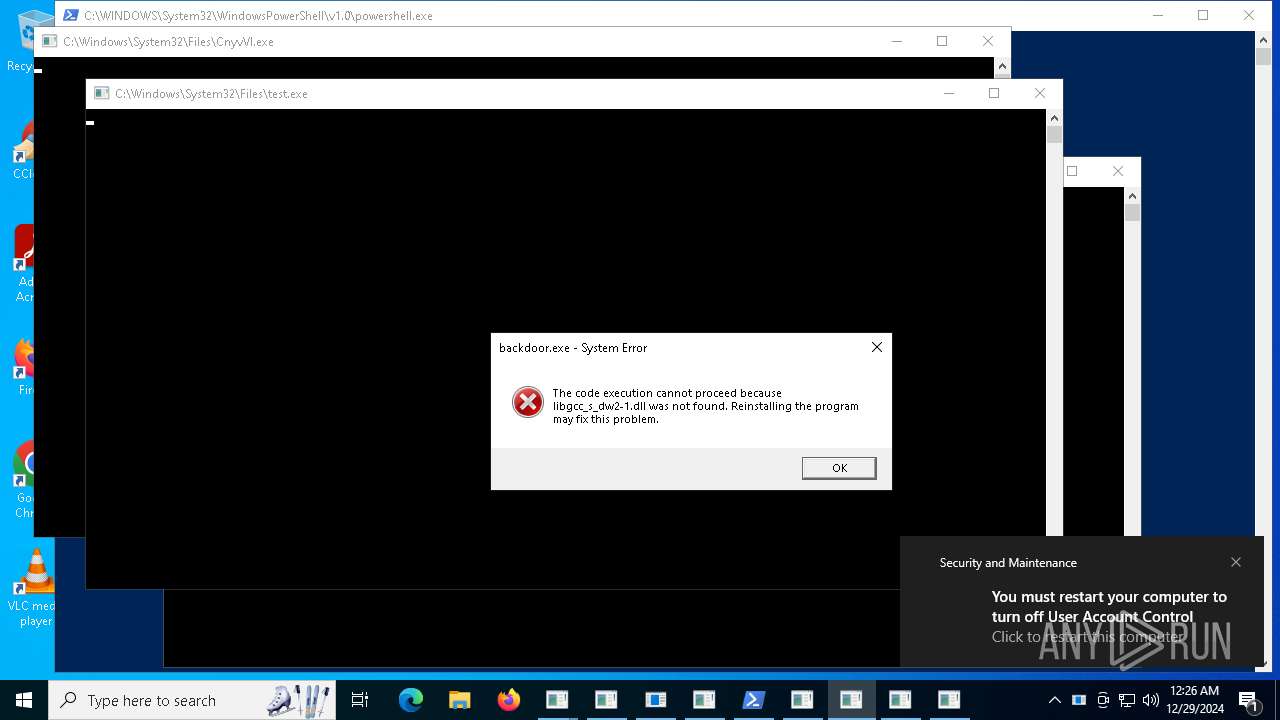This screenshot has width=1280, height=720.
Task: Open the Firefox desktop shortcut
Action: (24, 365)
